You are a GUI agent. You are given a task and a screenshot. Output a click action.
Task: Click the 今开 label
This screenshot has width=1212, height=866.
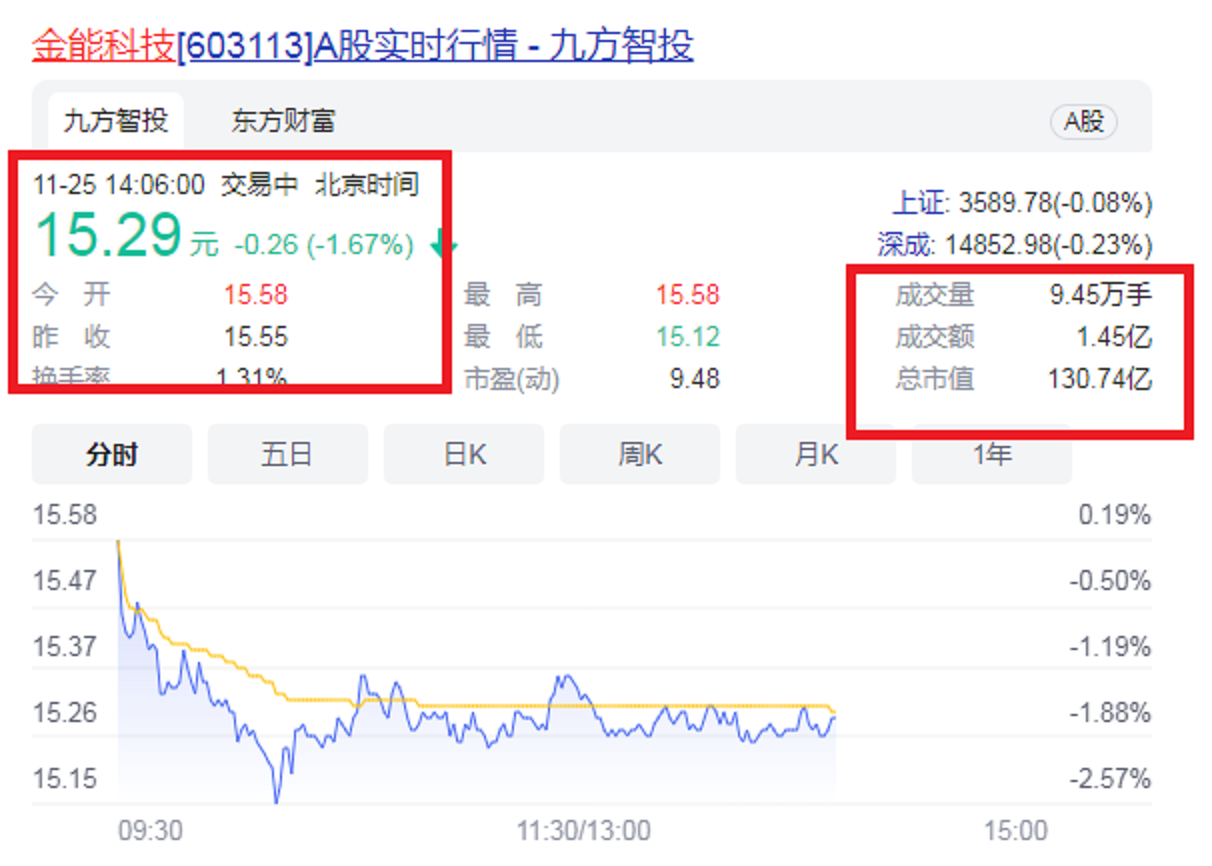point(72,295)
